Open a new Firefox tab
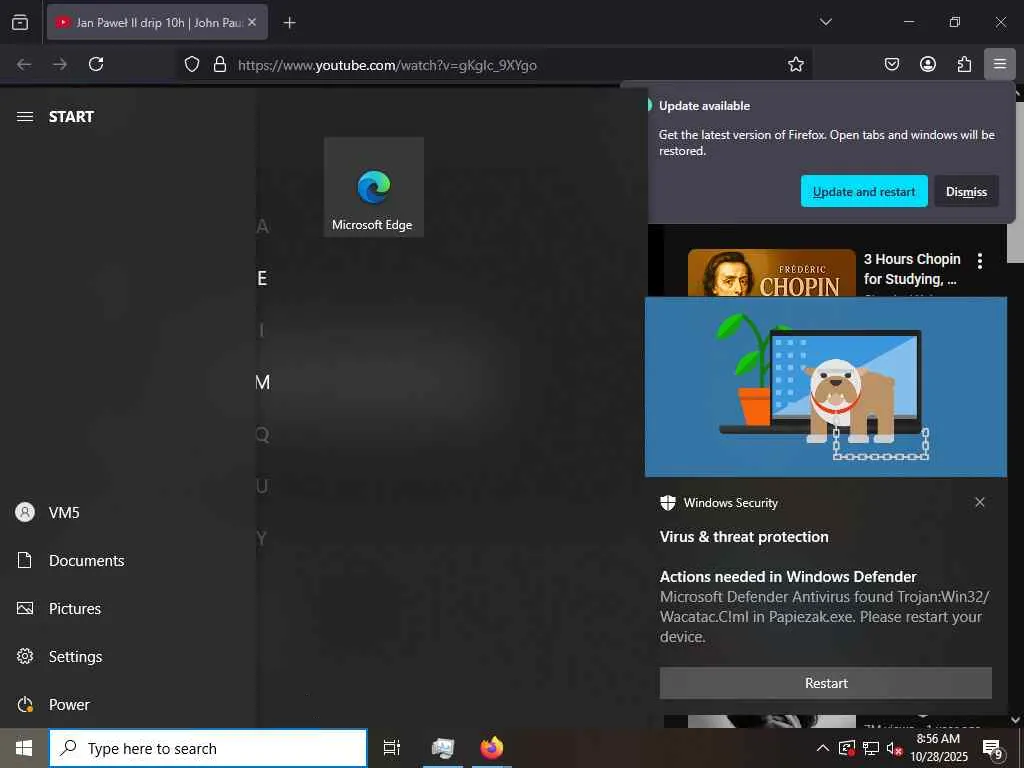The image size is (1024, 768). point(289,23)
